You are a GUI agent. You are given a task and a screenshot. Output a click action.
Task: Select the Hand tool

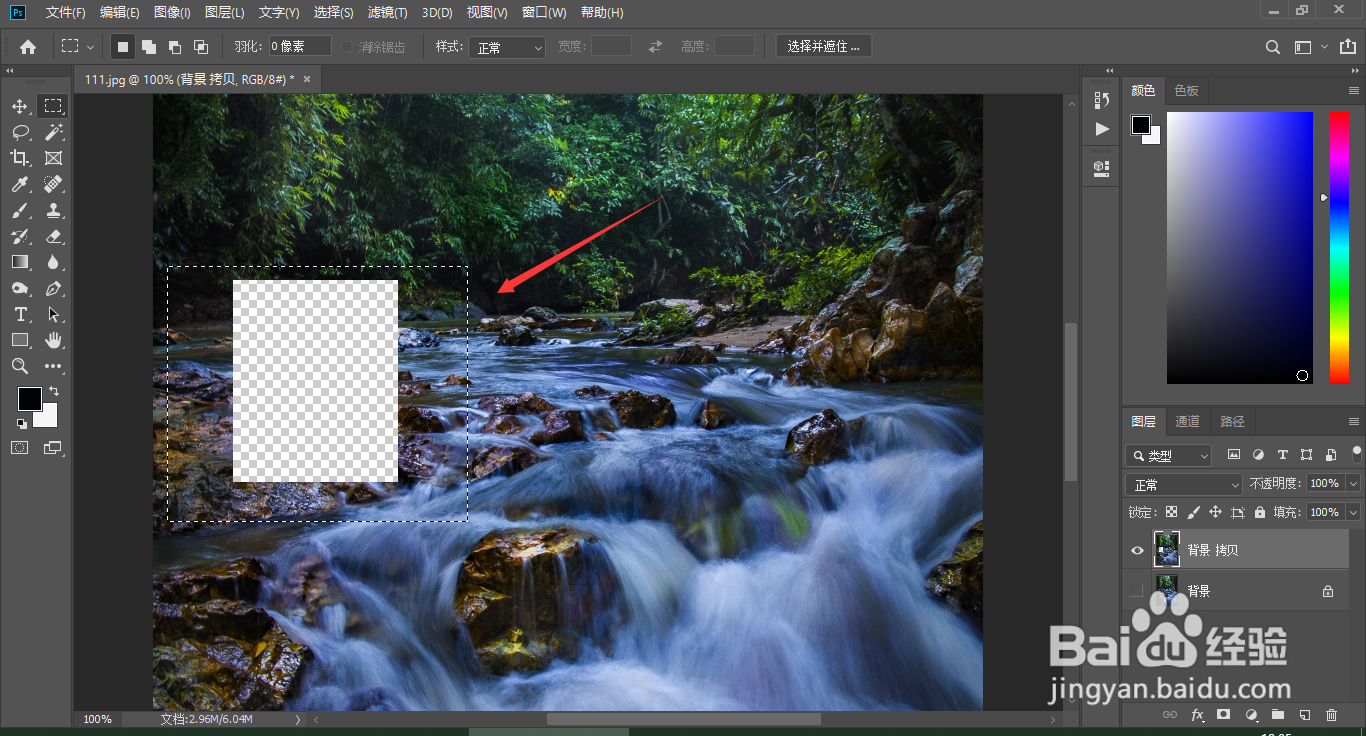click(x=54, y=340)
